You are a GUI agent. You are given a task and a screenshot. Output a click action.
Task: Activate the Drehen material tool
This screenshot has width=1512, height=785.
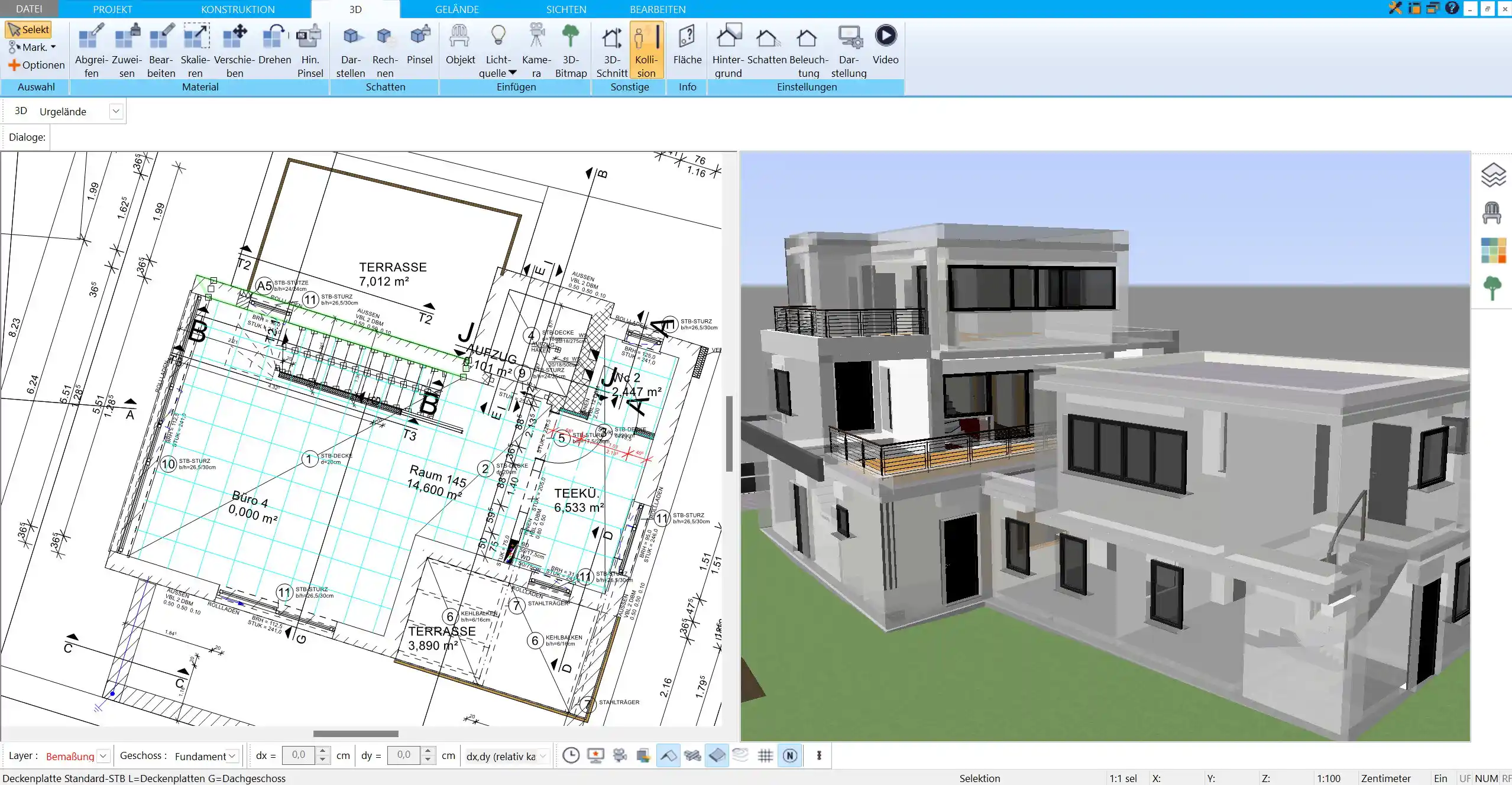tap(274, 45)
